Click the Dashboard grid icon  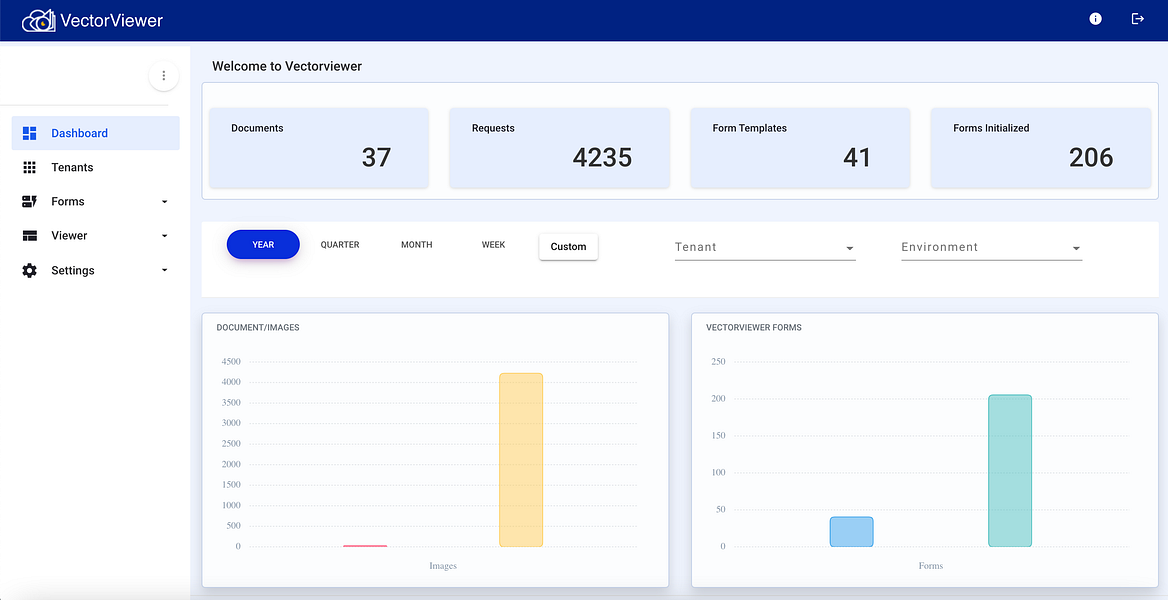coord(30,133)
